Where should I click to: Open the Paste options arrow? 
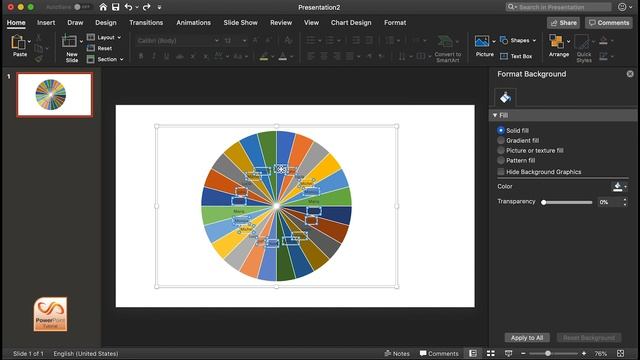coord(29,42)
